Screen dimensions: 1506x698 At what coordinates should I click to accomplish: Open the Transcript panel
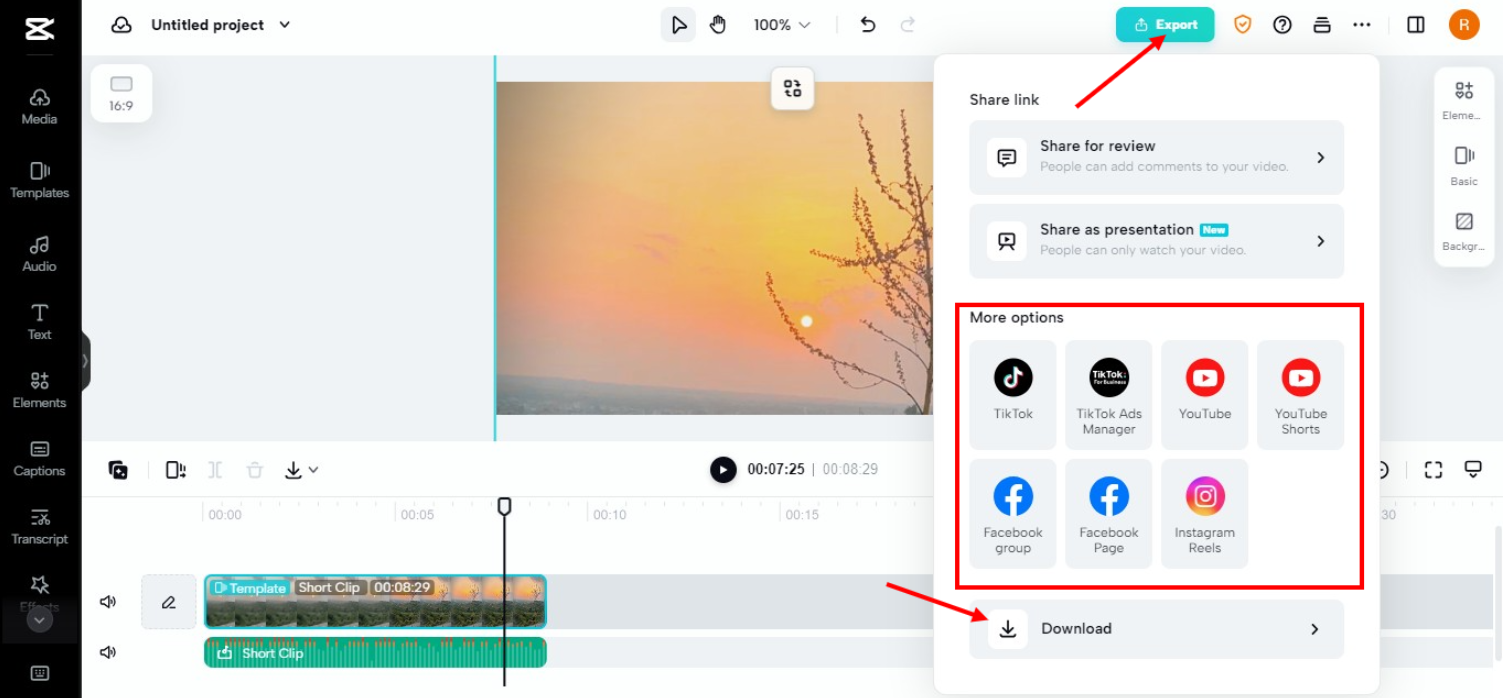click(39, 526)
